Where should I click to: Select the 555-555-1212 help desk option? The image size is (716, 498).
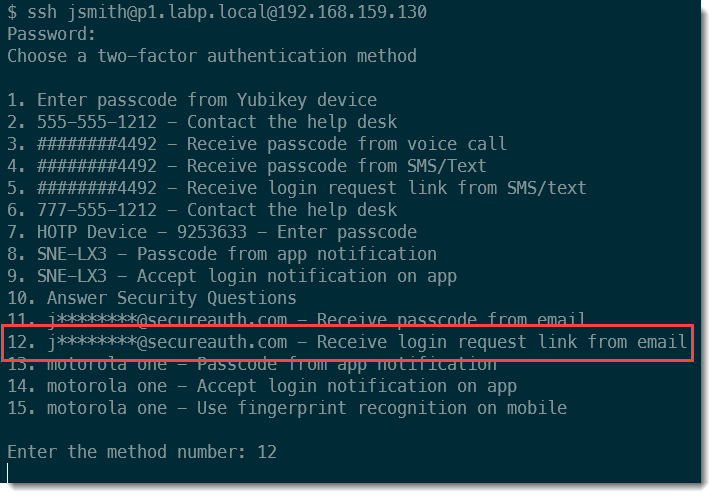point(202,122)
